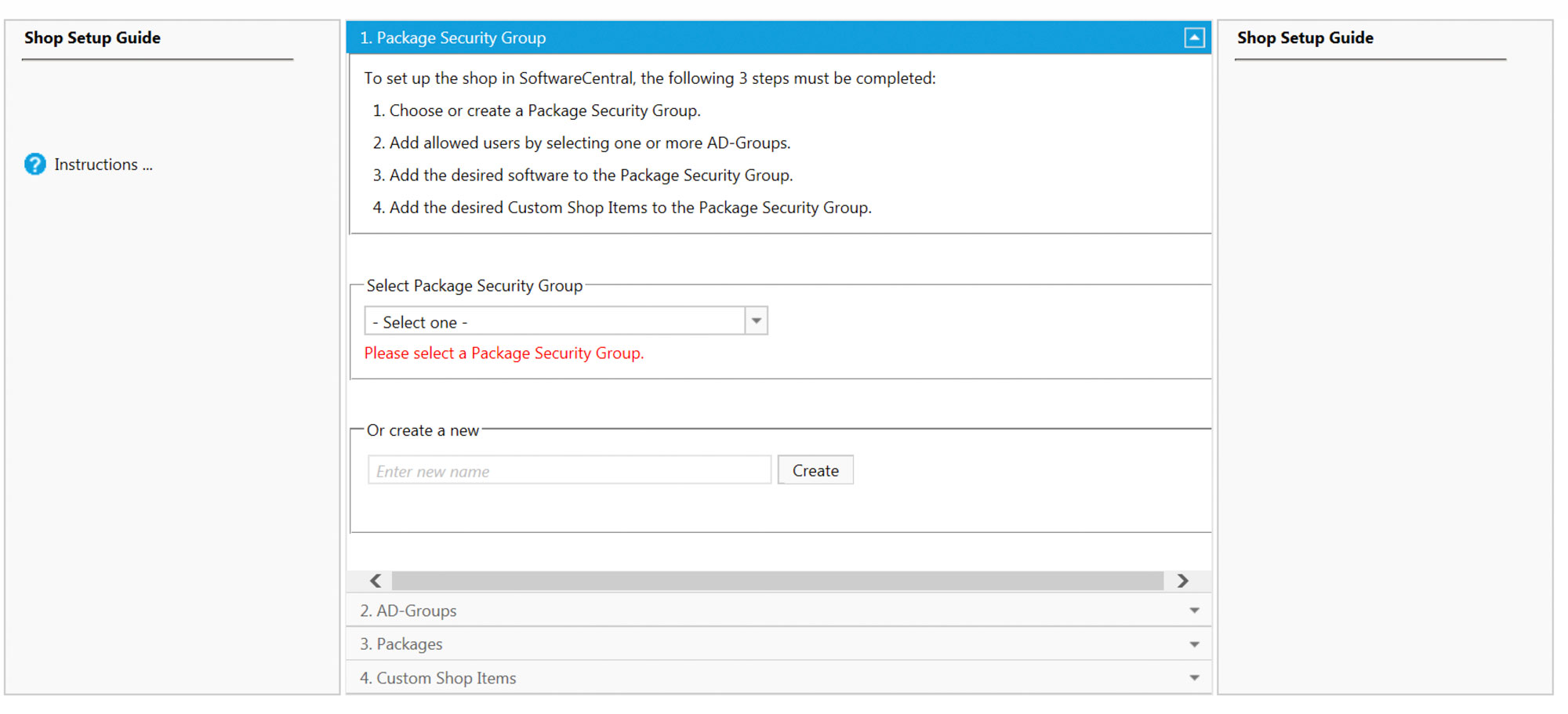
Task: Click the right 'Shop Setup Guide' heading
Action: (1305, 38)
